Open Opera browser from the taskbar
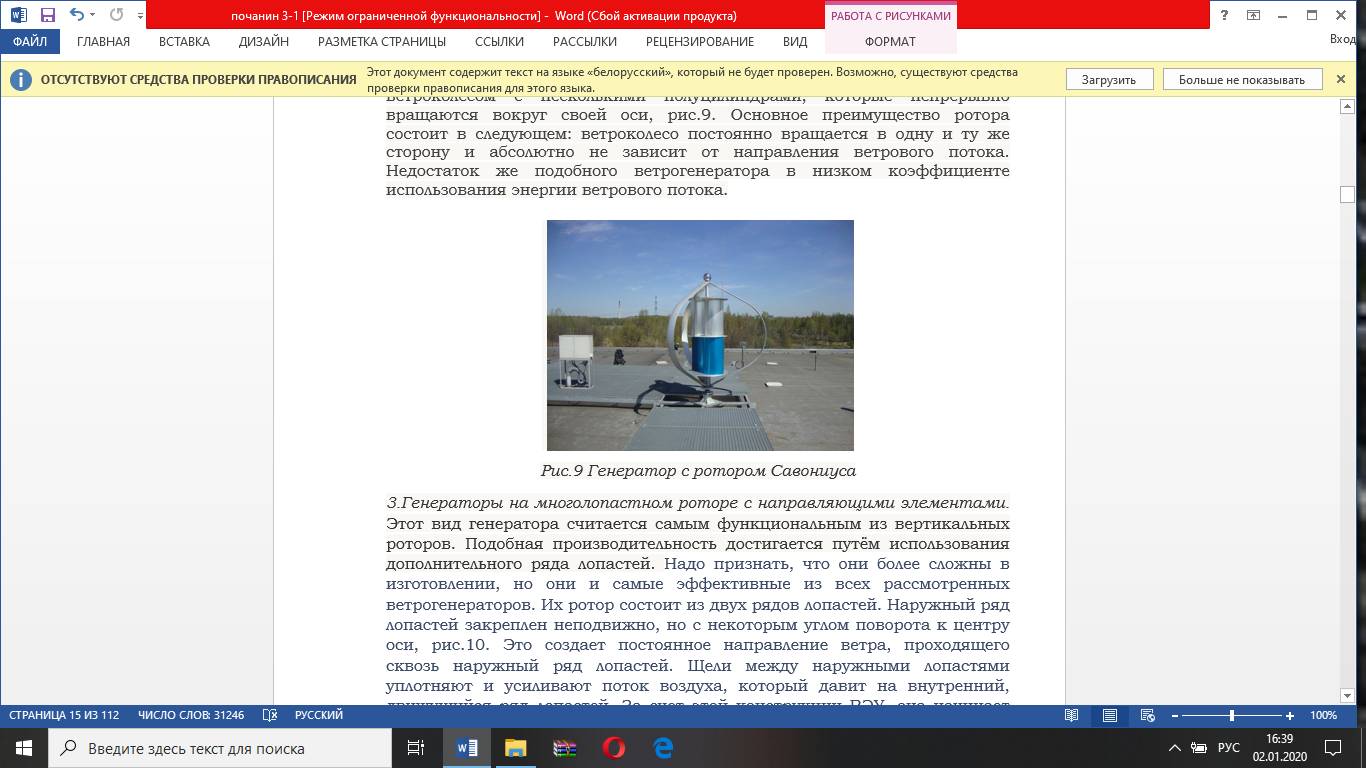 (614, 747)
